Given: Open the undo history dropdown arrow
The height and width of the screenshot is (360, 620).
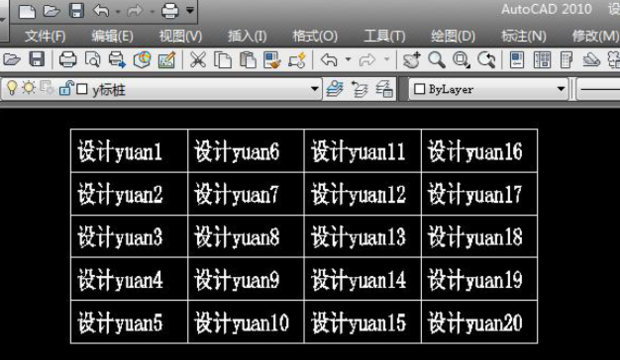Looking at the screenshot, I should pyautogui.click(x=348, y=60).
